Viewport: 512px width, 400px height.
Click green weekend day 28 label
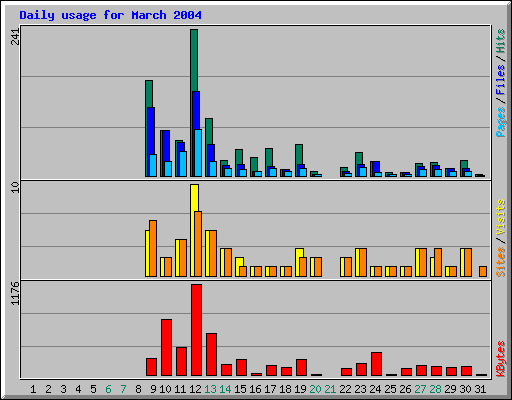click(435, 389)
